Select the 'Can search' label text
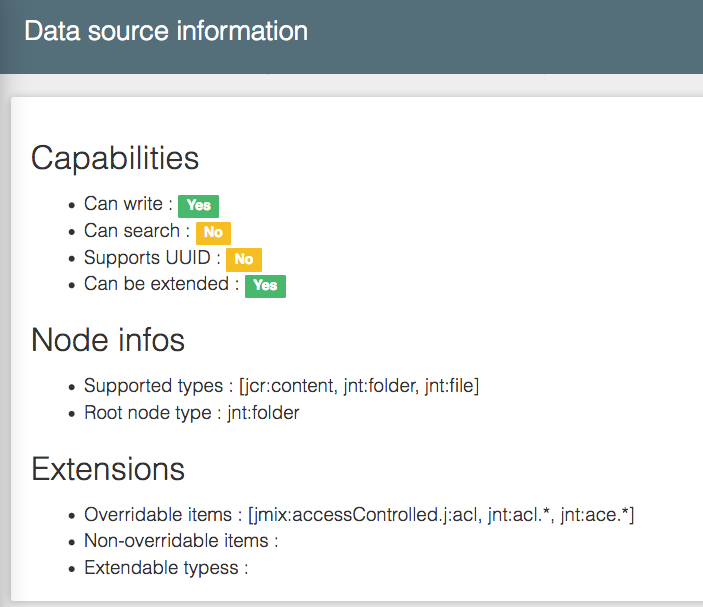703x607 pixels. (x=132, y=231)
